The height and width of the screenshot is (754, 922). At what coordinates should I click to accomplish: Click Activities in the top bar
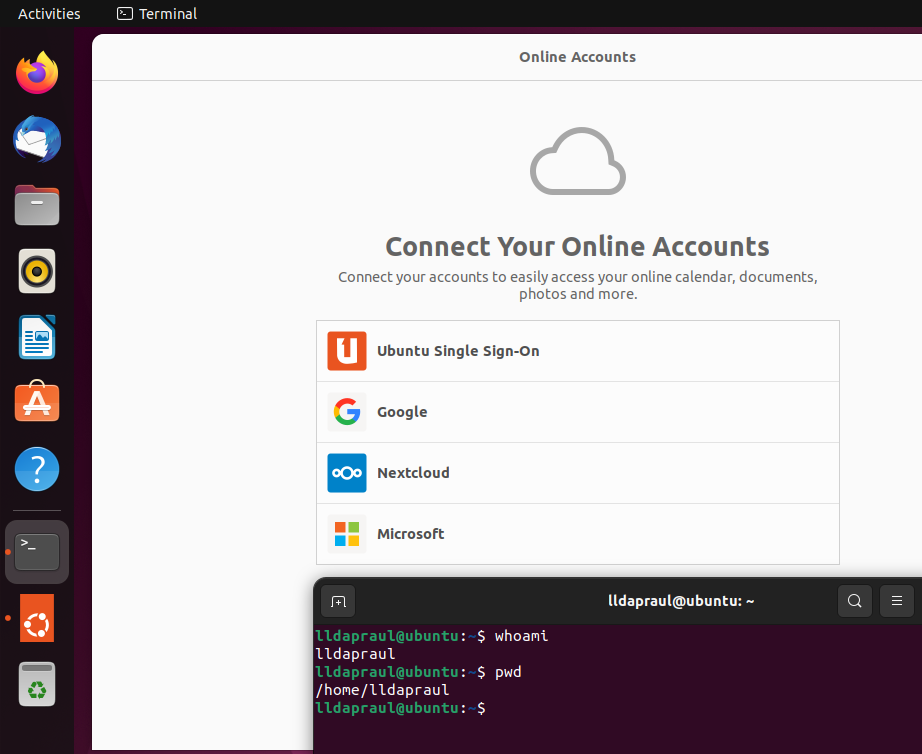(49, 14)
